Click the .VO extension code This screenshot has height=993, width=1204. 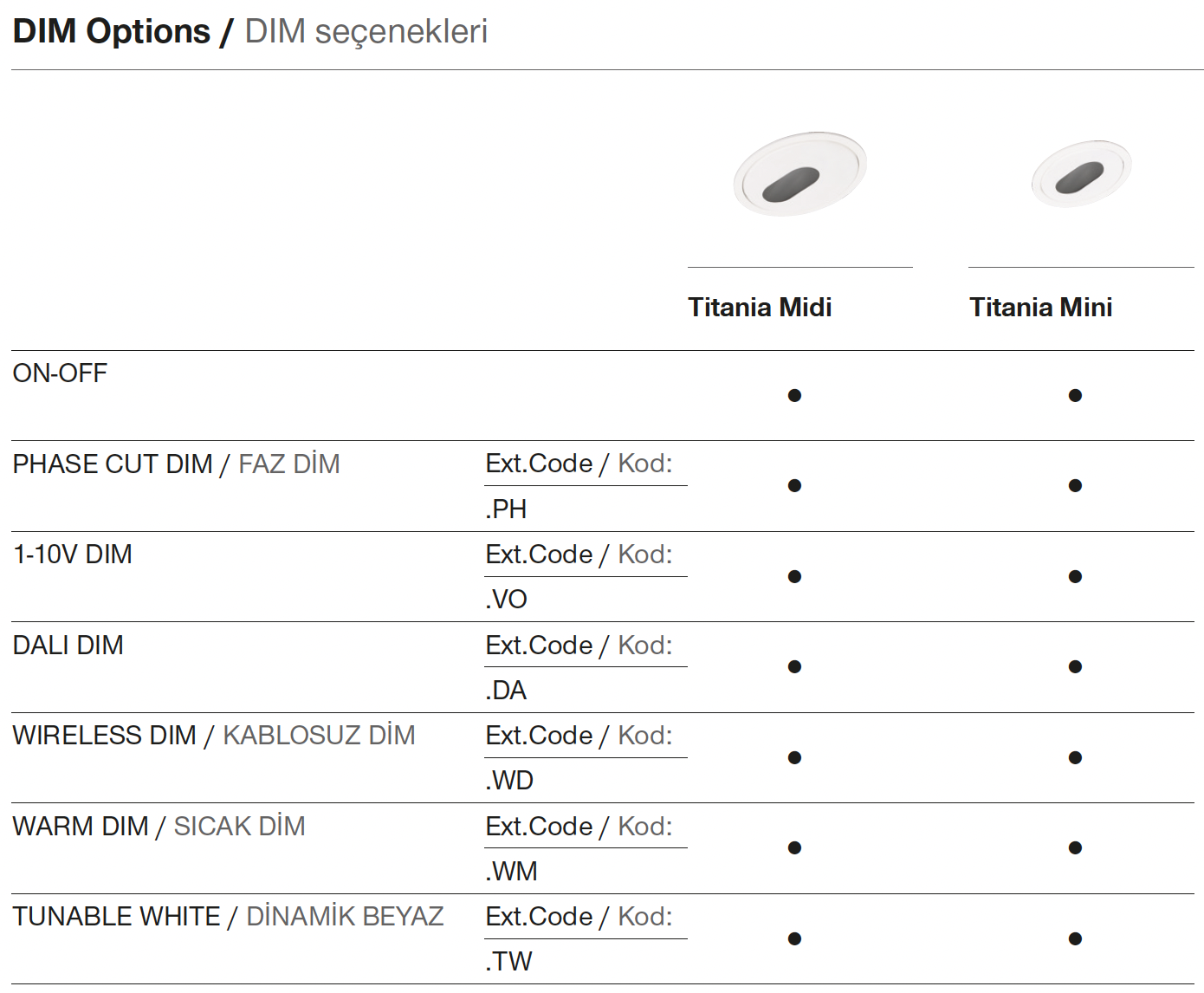point(506,600)
